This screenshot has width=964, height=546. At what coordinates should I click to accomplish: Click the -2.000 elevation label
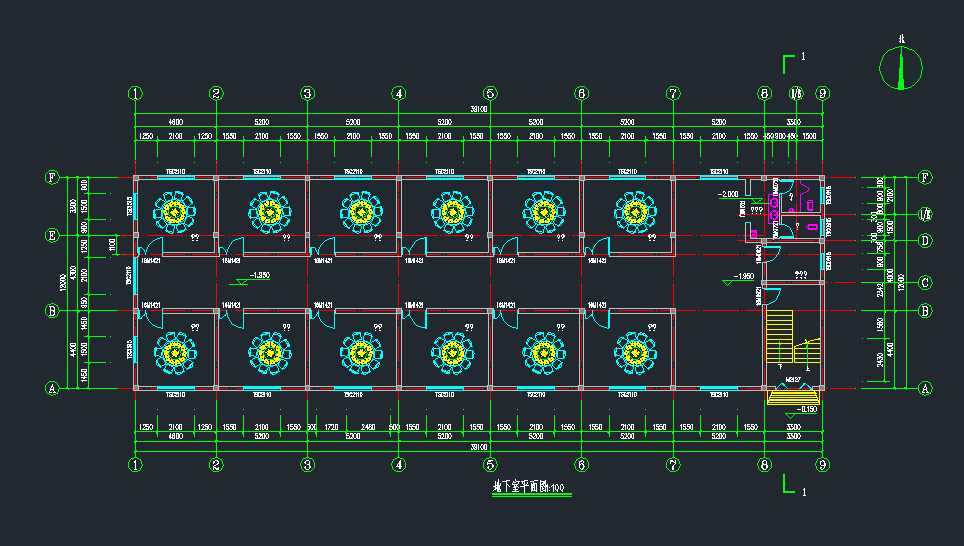(728, 194)
